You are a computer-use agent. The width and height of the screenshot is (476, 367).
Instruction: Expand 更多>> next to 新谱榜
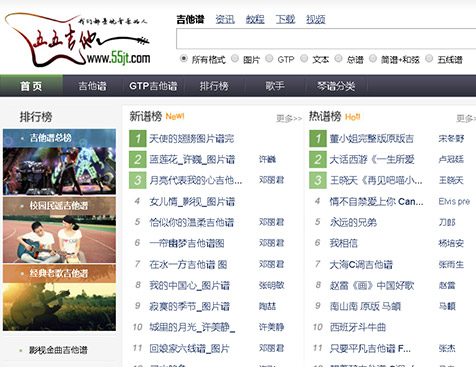289,118
